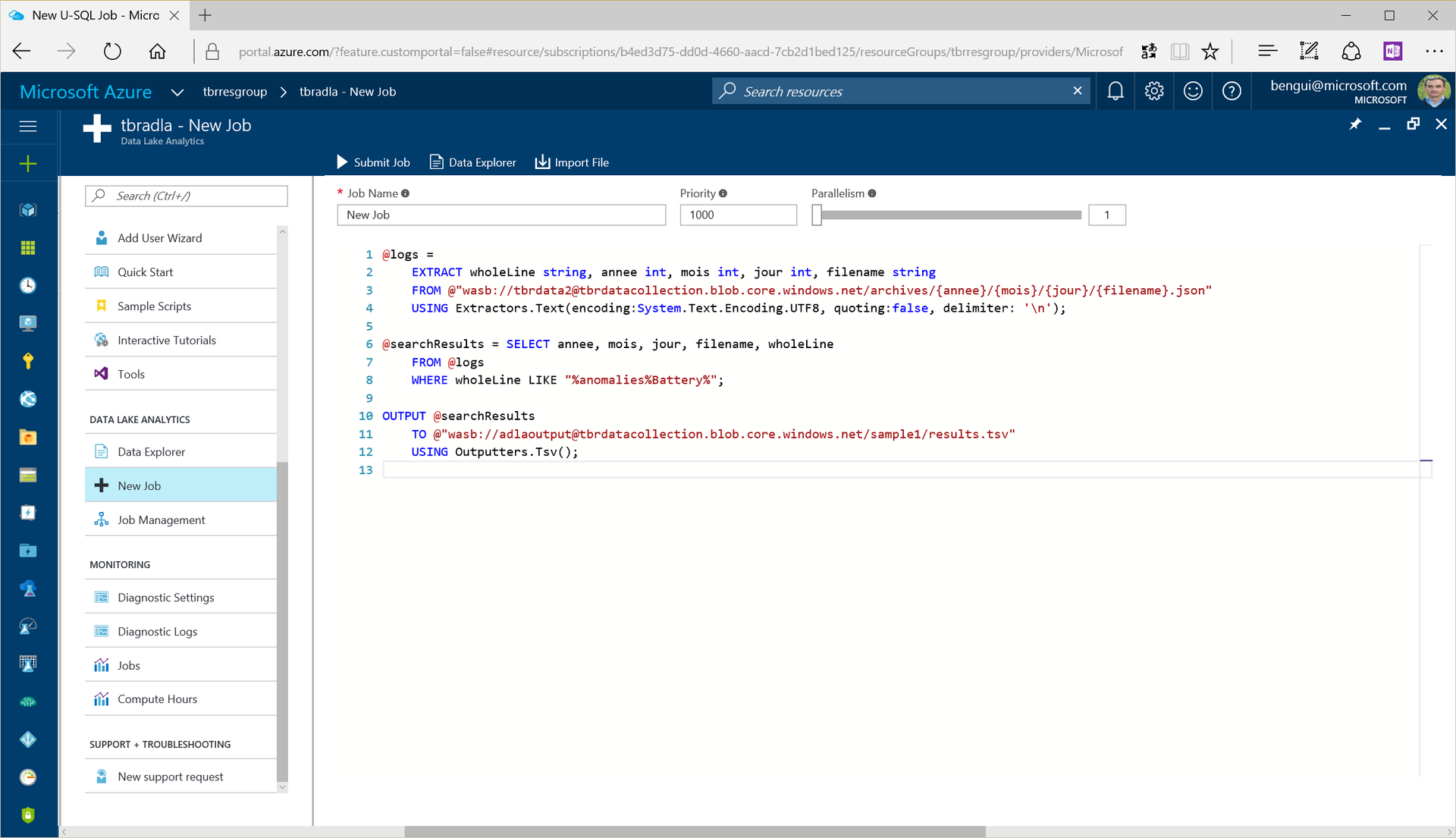This screenshot has width=1456, height=838.
Task: Expand the Microsoft Azure dropdown chevron
Action: (x=177, y=93)
